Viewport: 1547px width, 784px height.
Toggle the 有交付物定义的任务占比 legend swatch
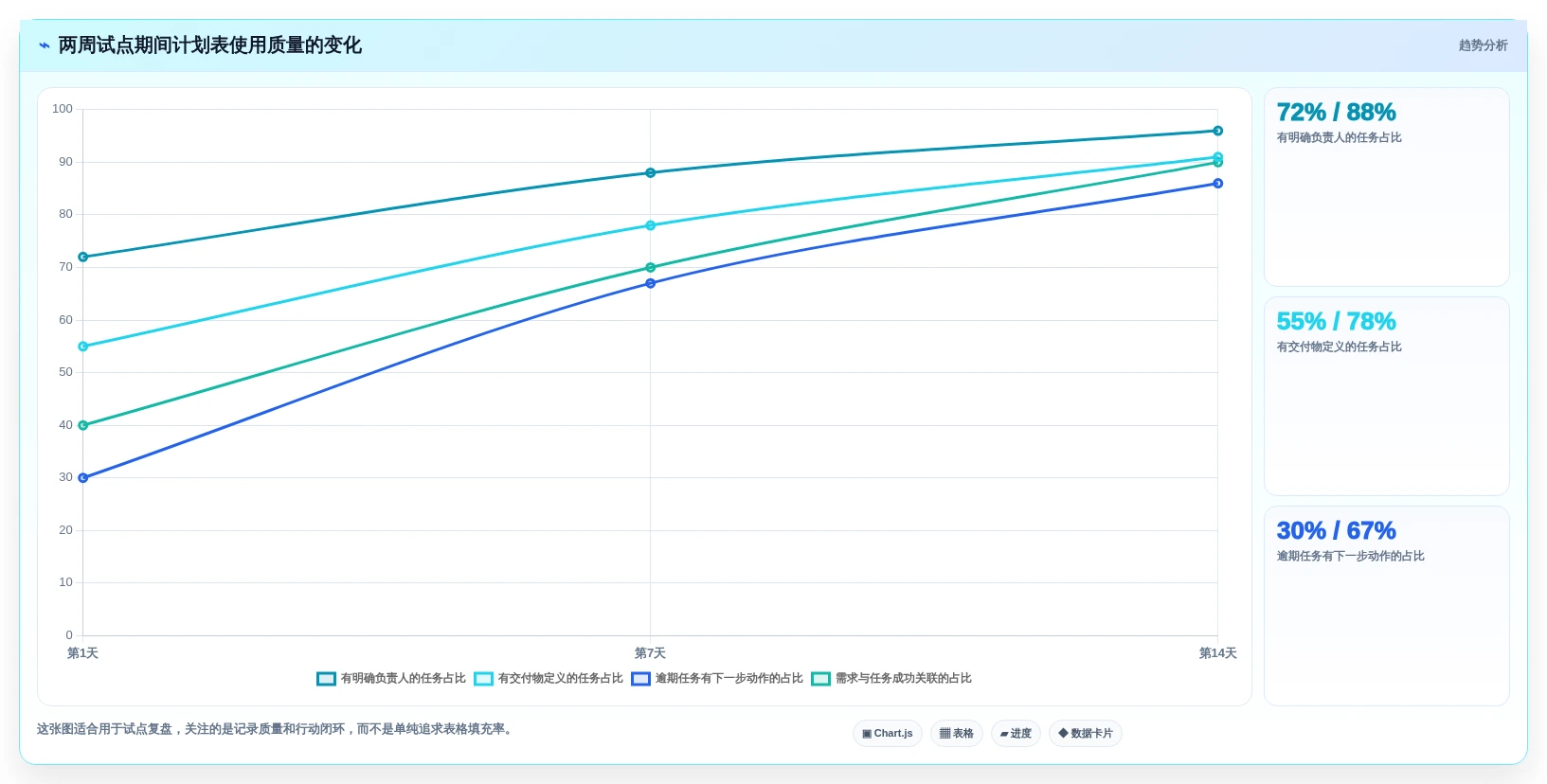[x=483, y=679]
